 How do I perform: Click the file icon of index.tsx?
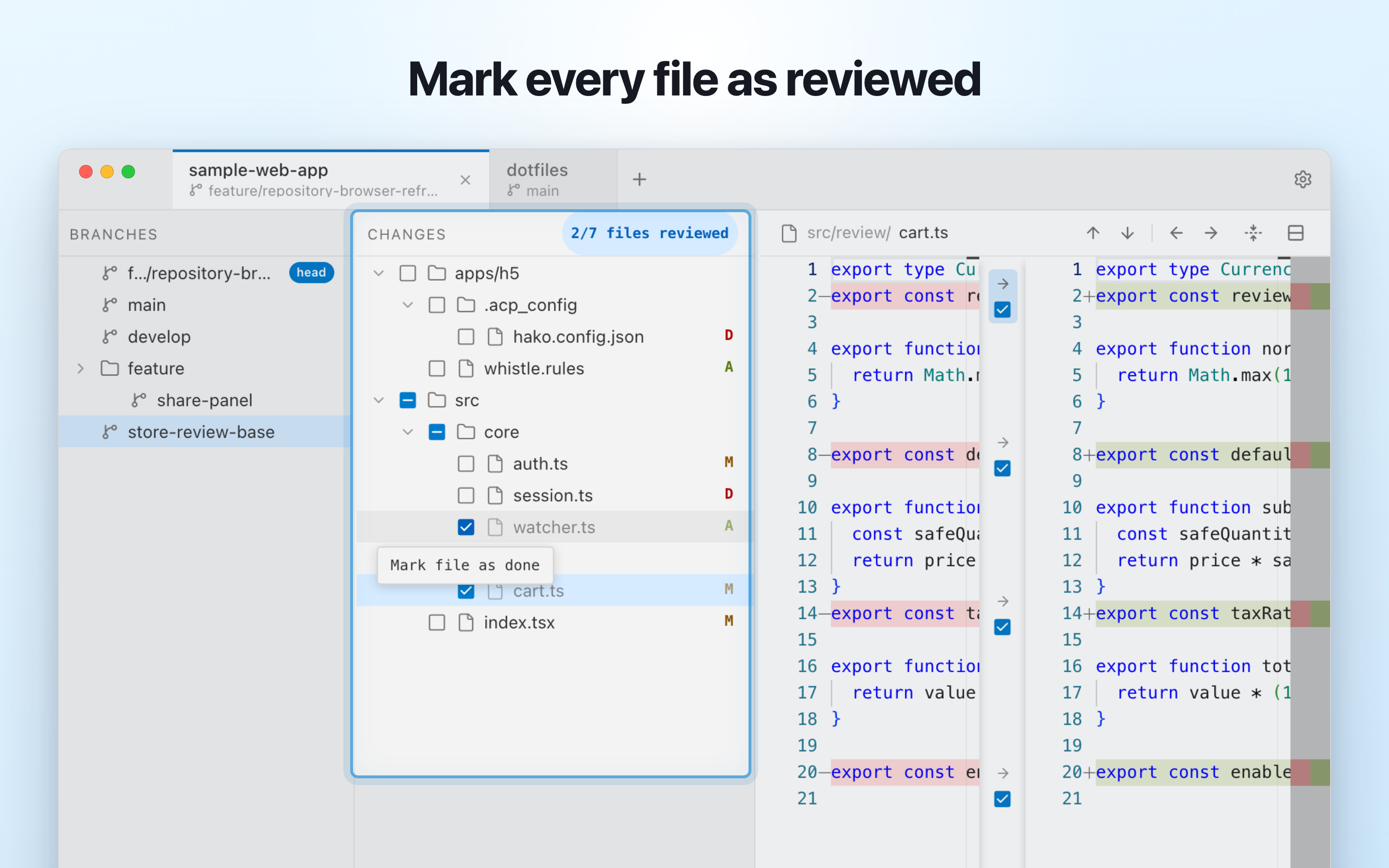(466, 622)
